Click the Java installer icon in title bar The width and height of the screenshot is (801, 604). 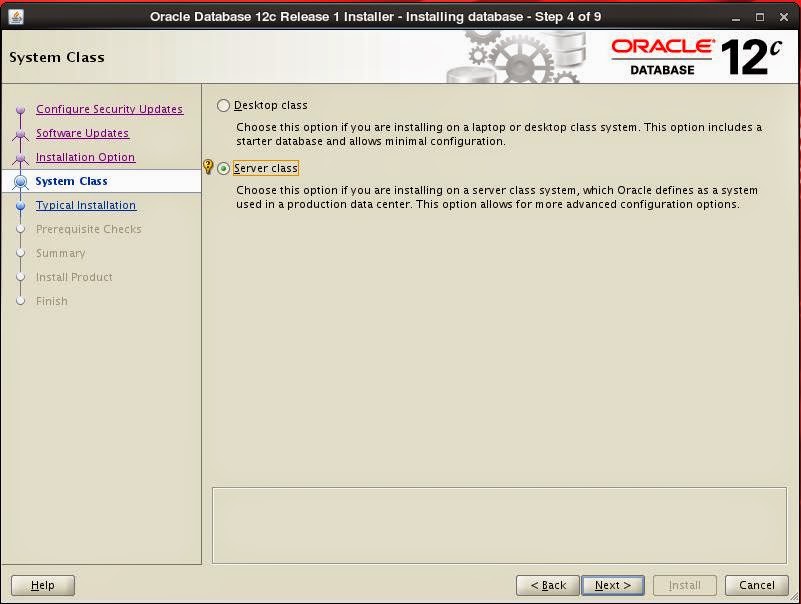coord(16,17)
